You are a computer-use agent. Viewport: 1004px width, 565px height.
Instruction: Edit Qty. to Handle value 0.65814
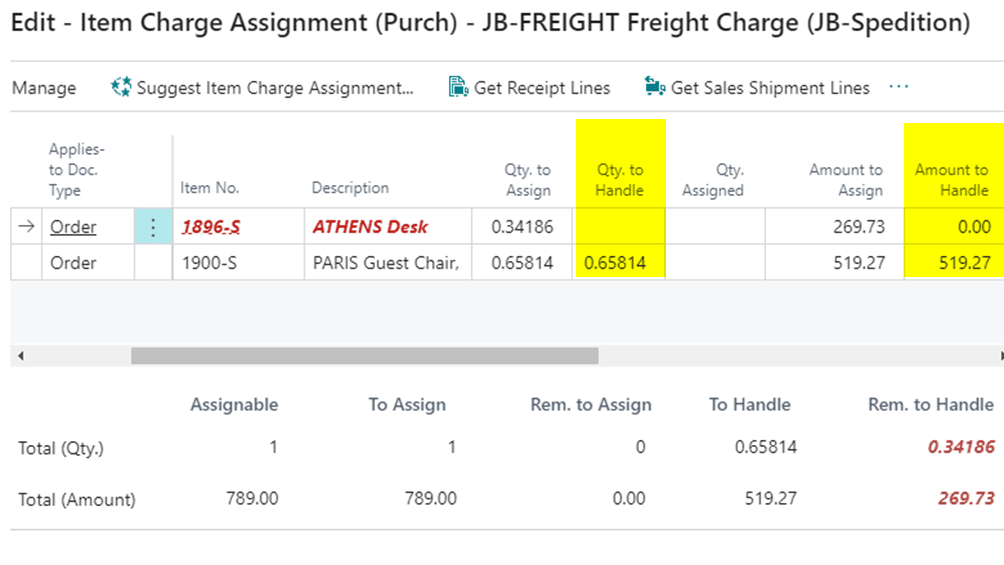(616, 263)
